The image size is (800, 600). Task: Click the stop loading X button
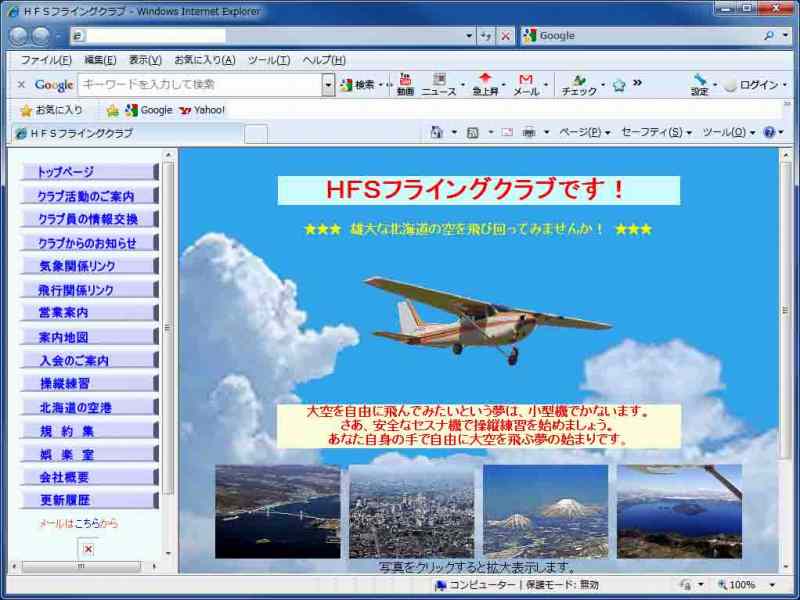(x=506, y=36)
